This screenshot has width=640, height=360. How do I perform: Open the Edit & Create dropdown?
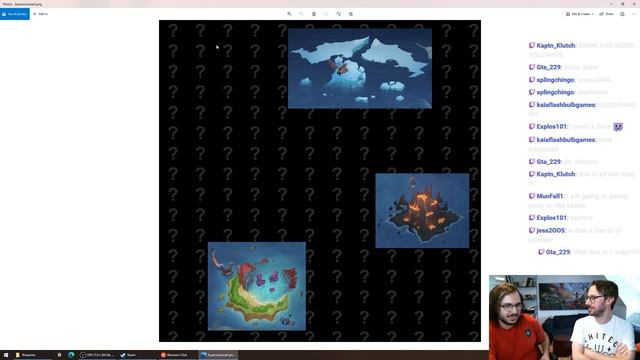pos(579,14)
